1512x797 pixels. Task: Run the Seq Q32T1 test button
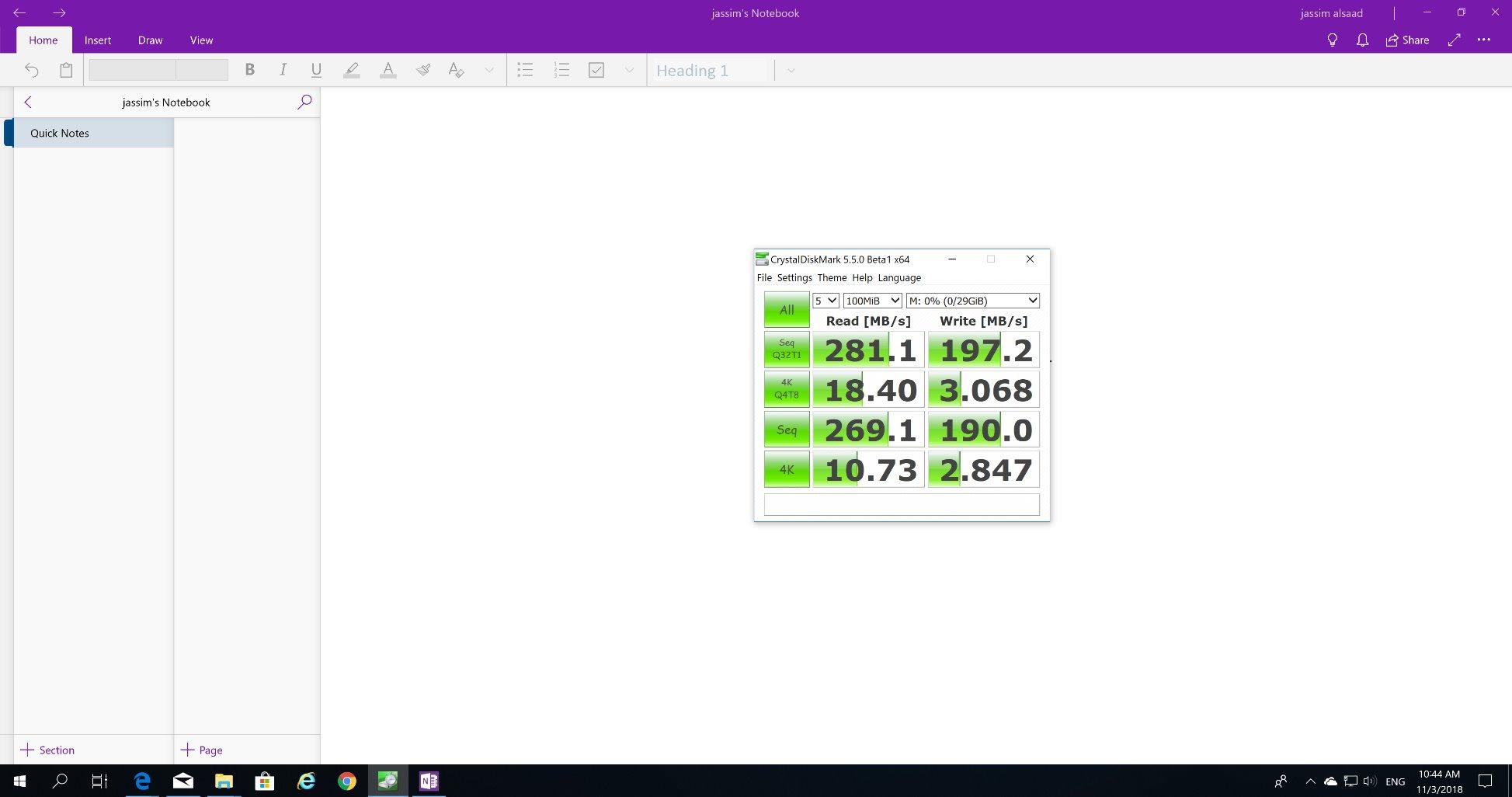786,350
